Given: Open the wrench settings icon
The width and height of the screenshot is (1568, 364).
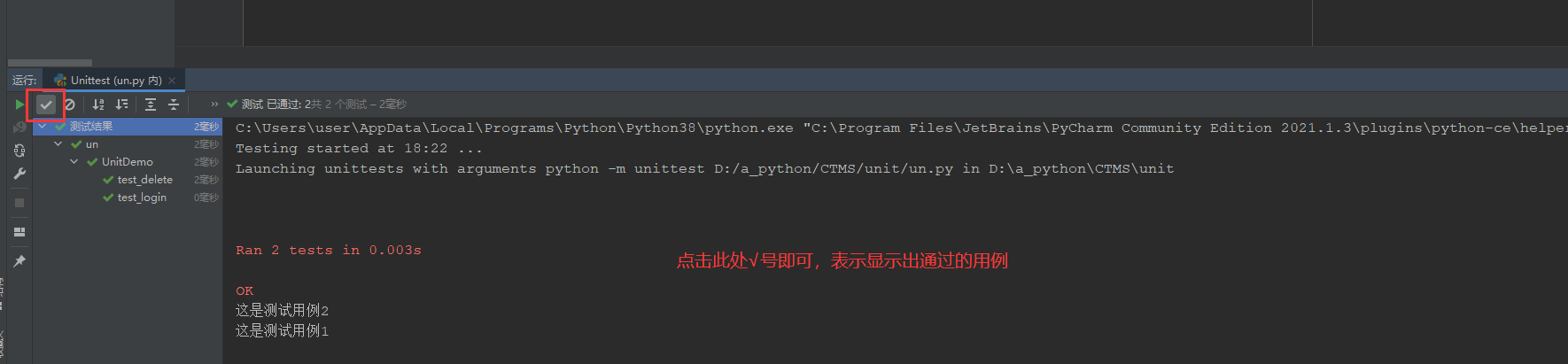Looking at the screenshot, I should [x=19, y=174].
